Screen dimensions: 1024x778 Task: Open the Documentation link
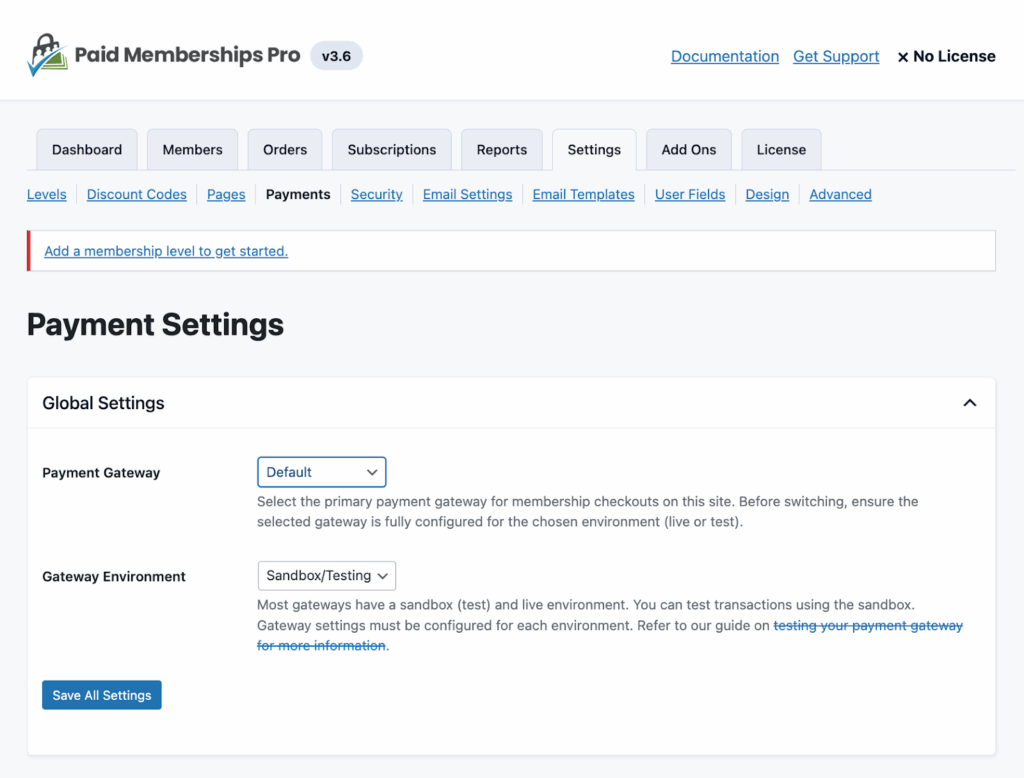(724, 56)
